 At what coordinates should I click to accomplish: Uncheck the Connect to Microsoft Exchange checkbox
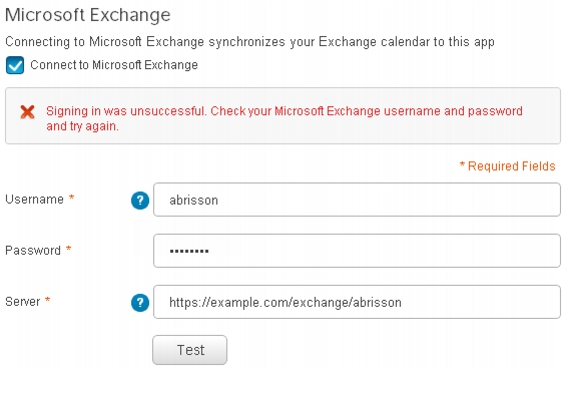tap(15, 65)
